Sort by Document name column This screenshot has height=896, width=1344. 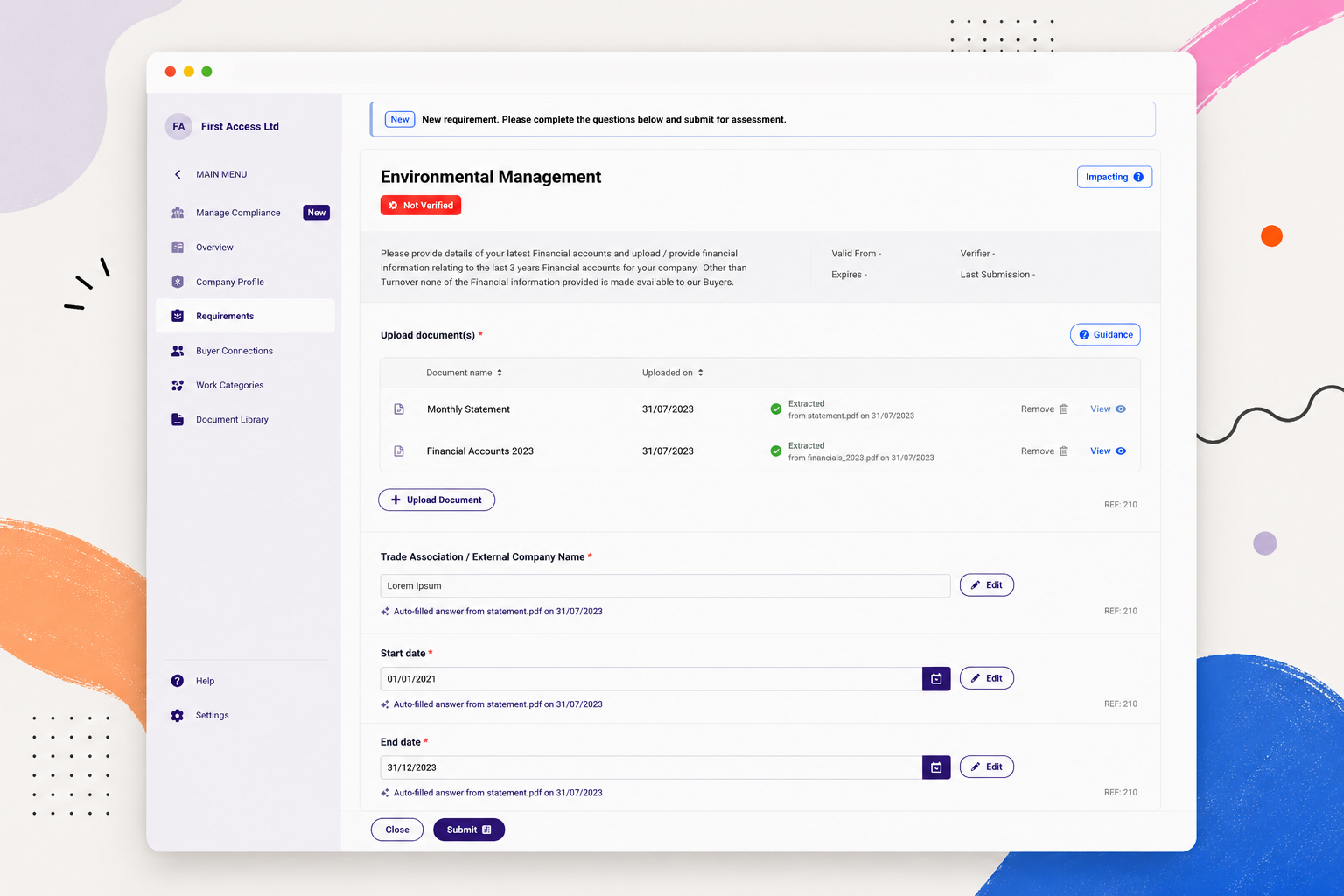(464, 373)
